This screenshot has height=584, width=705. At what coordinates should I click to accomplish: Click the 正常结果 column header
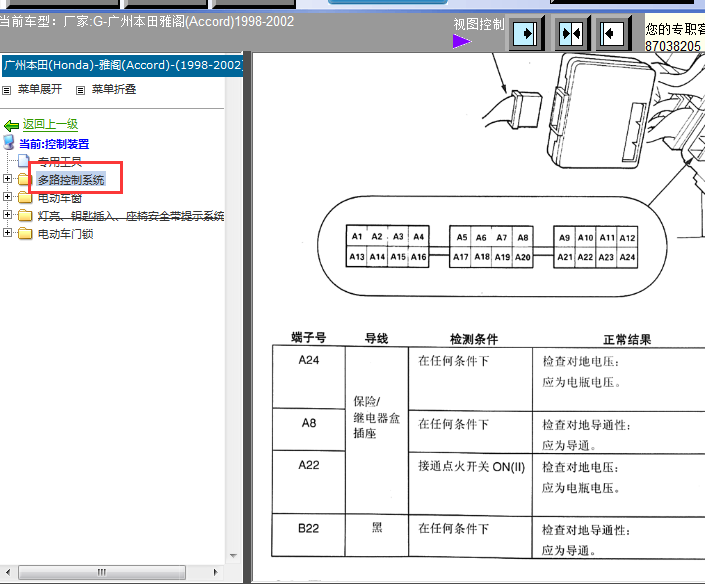627,339
